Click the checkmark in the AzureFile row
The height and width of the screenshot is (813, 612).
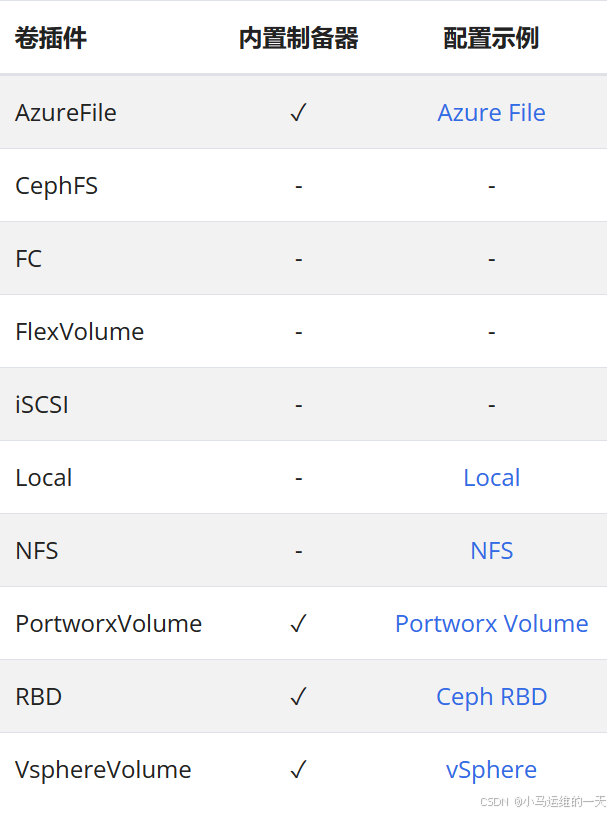pyautogui.click(x=298, y=112)
